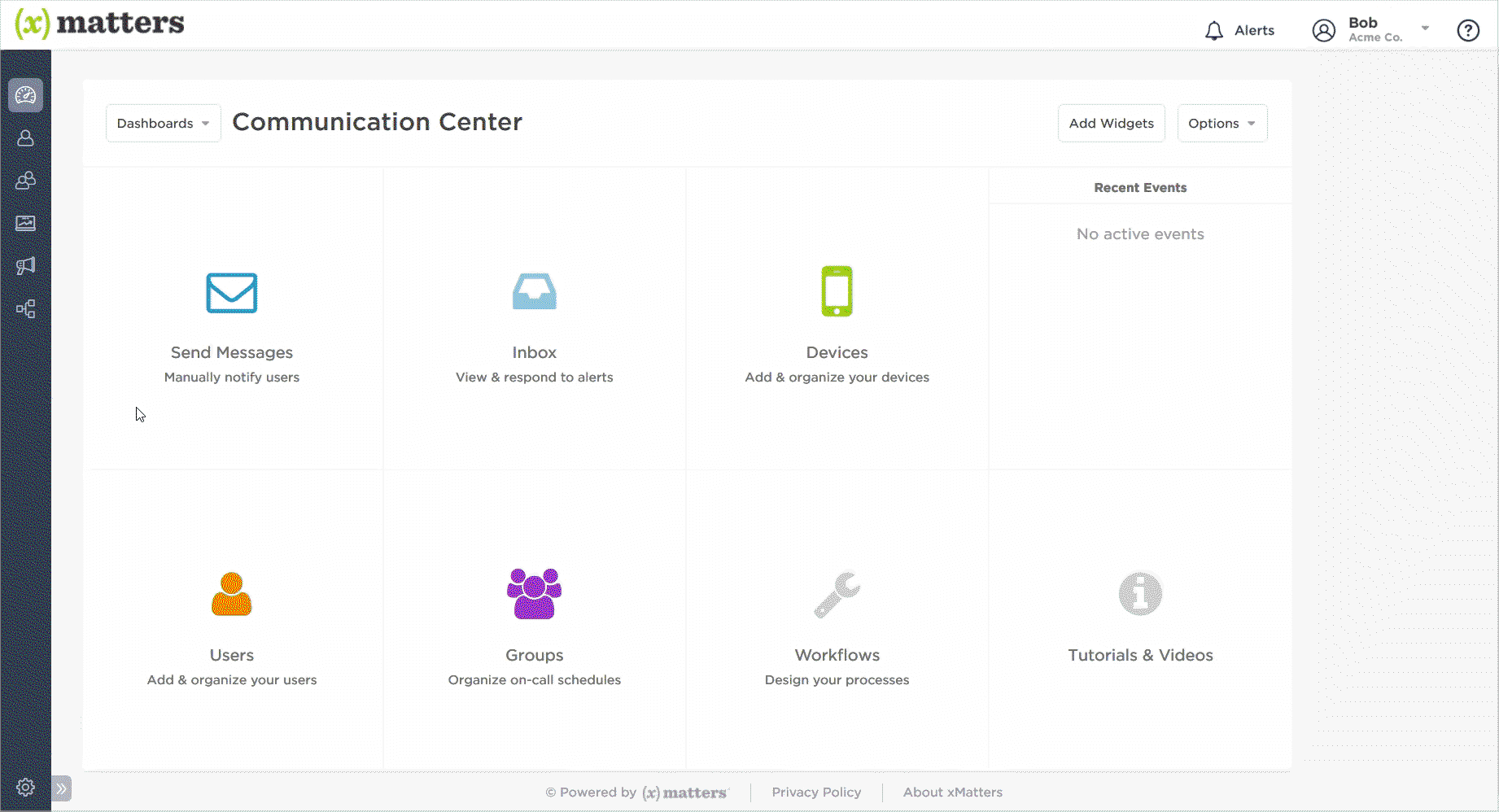The height and width of the screenshot is (812, 1499).
Task: Click 'Design your processes' text
Action: (x=837, y=680)
